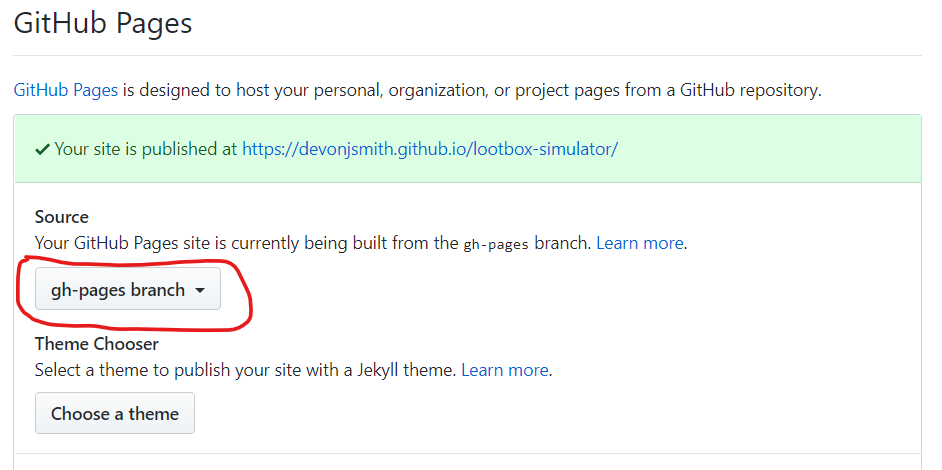This screenshot has height=470, width=942.
Task: Click the green published checkmark icon
Action: click(42, 150)
